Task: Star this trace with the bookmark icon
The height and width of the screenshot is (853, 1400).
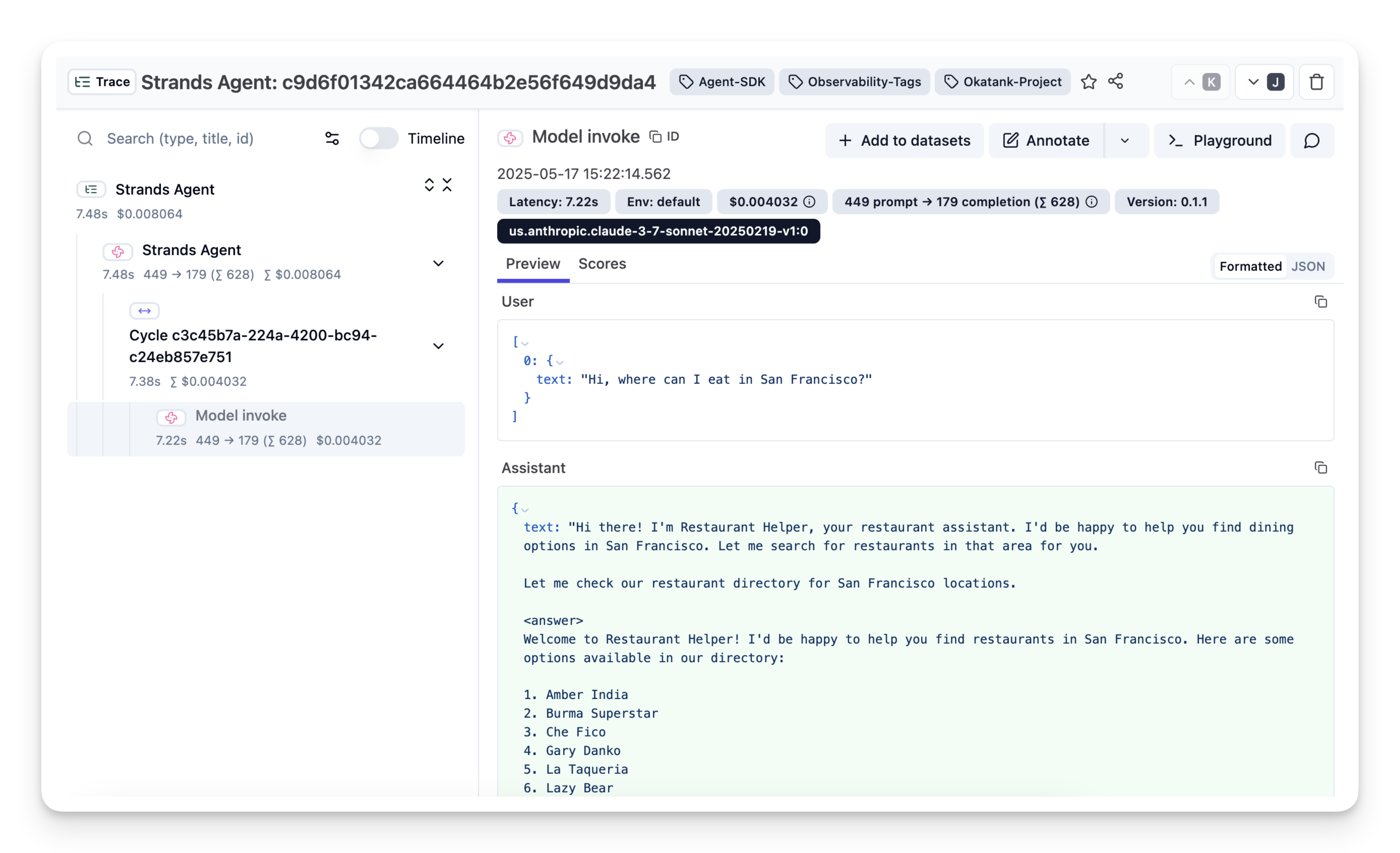Action: [x=1088, y=82]
